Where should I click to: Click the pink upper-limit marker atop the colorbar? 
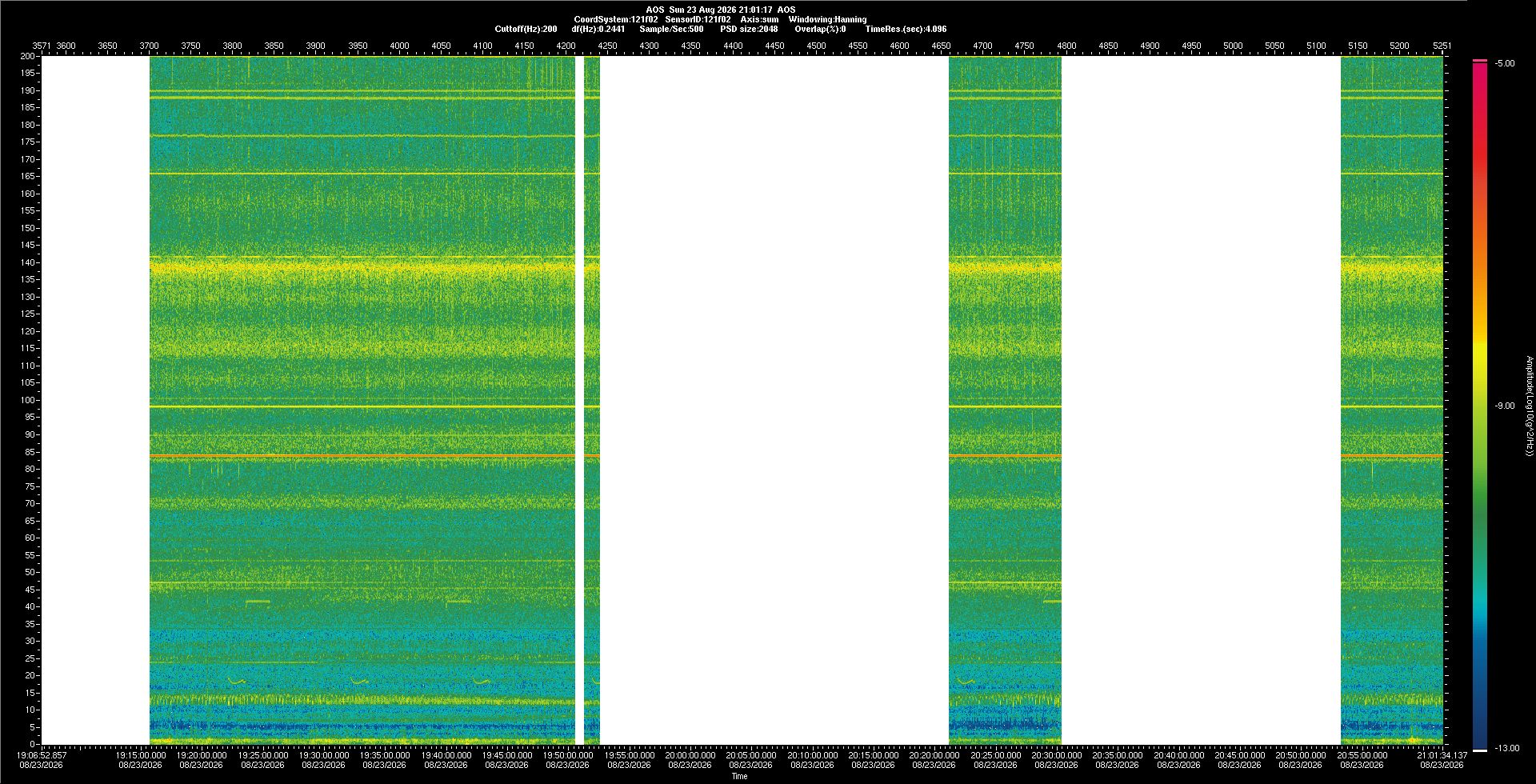coord(1480,61)
